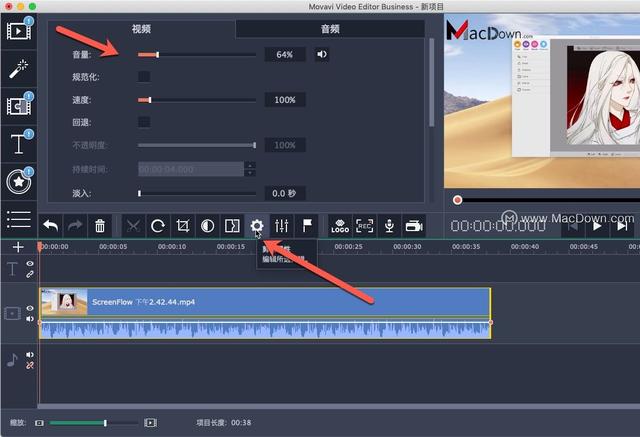The width and height of the screenshot is (640, 437).
Task: Open the Audio equalizer sliders icon
Action: (x=282, y=226)
